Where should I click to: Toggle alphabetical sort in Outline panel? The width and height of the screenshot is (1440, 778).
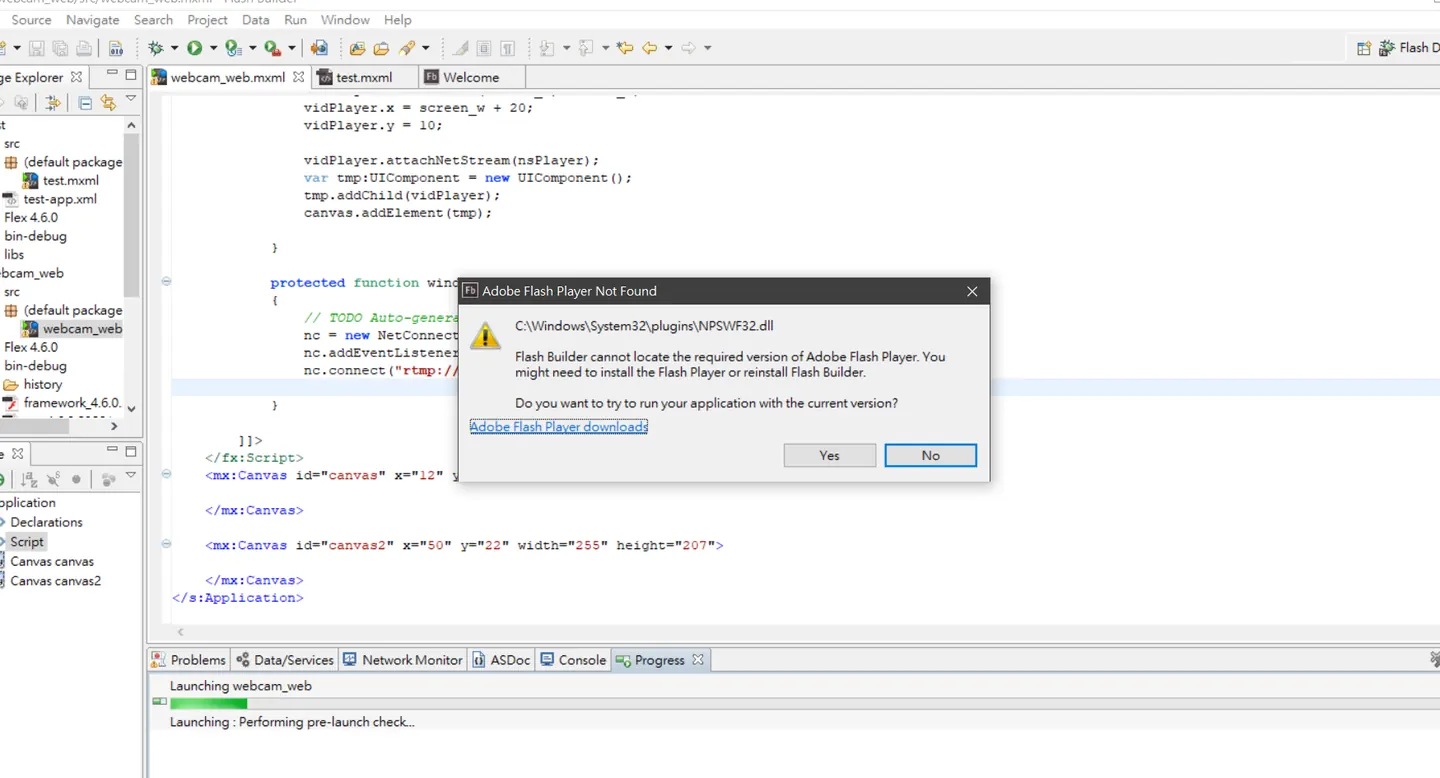coord(29,480)
